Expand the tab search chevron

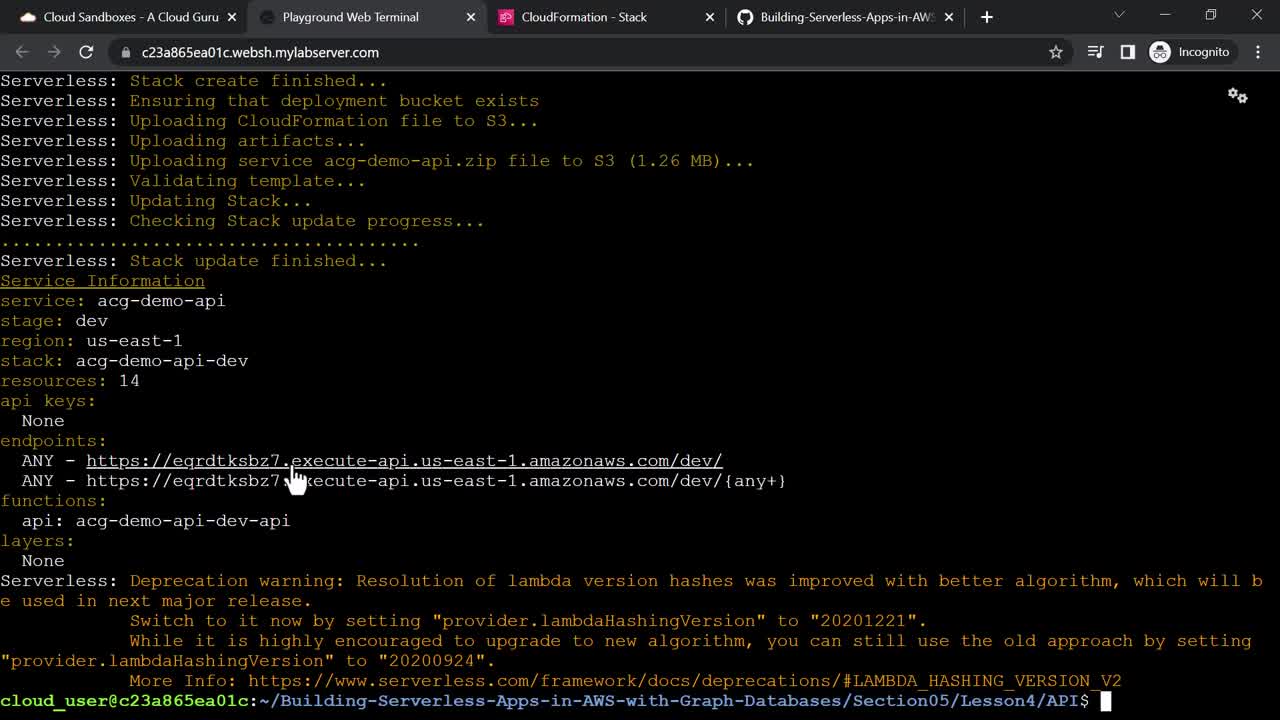pos(1119,14)
